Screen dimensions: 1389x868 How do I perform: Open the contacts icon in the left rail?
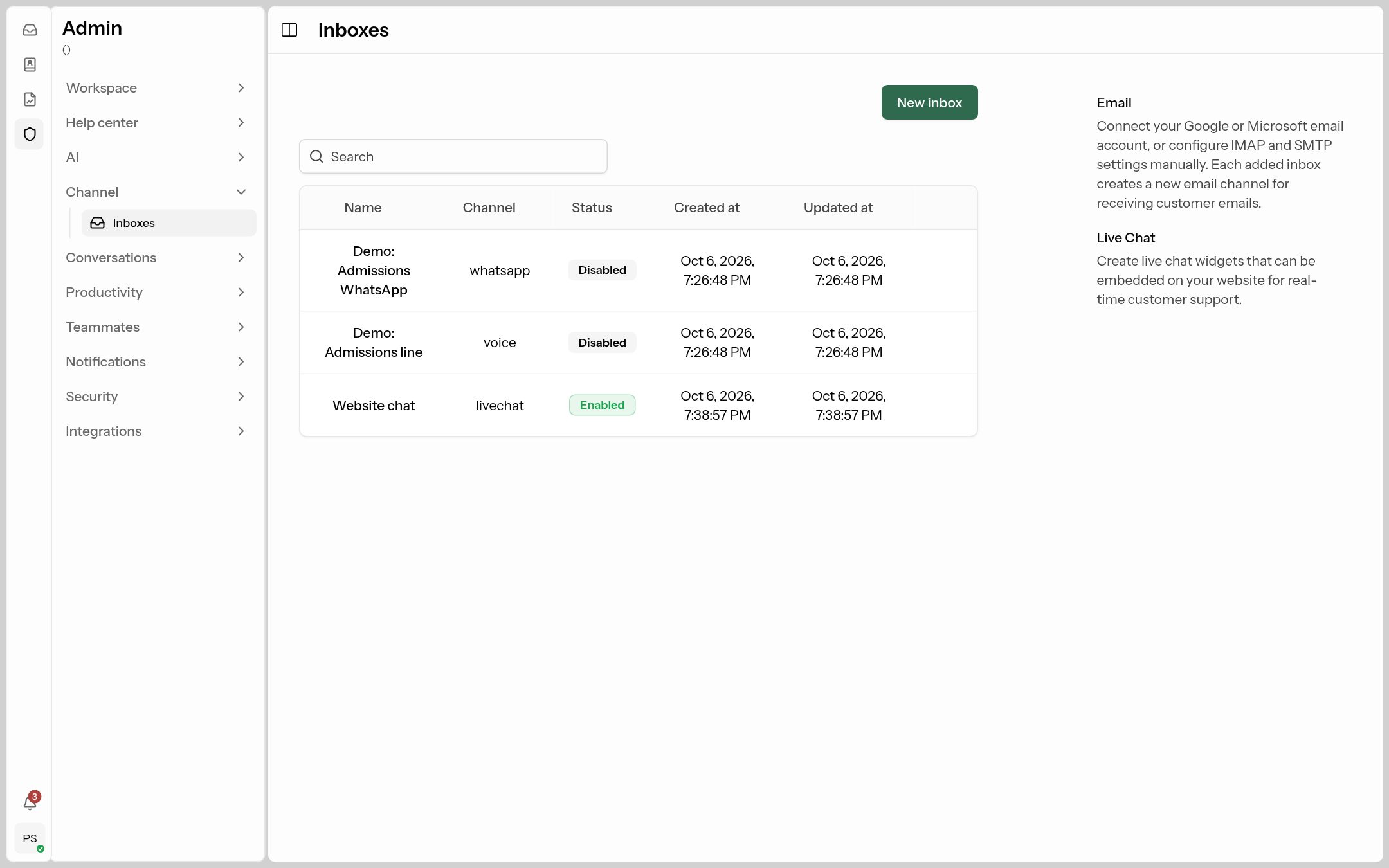pyautogui.click(x=30, y=64)
